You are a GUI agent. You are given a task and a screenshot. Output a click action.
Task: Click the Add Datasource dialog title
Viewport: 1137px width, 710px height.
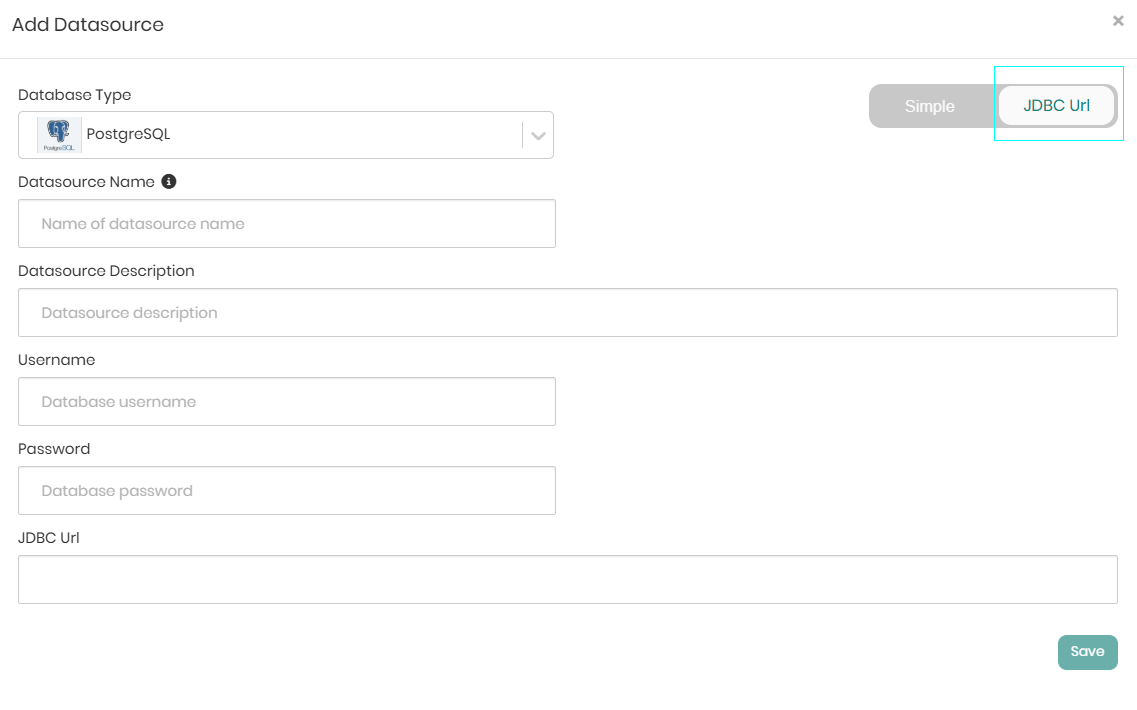pos(88,25)
